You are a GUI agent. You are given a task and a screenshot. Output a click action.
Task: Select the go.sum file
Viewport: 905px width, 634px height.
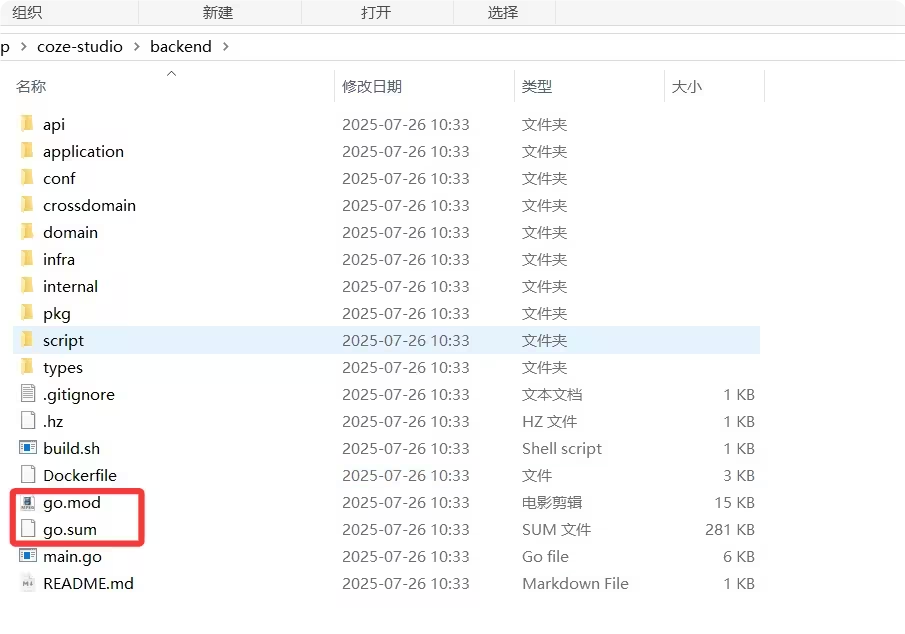[x=71, y=529]
